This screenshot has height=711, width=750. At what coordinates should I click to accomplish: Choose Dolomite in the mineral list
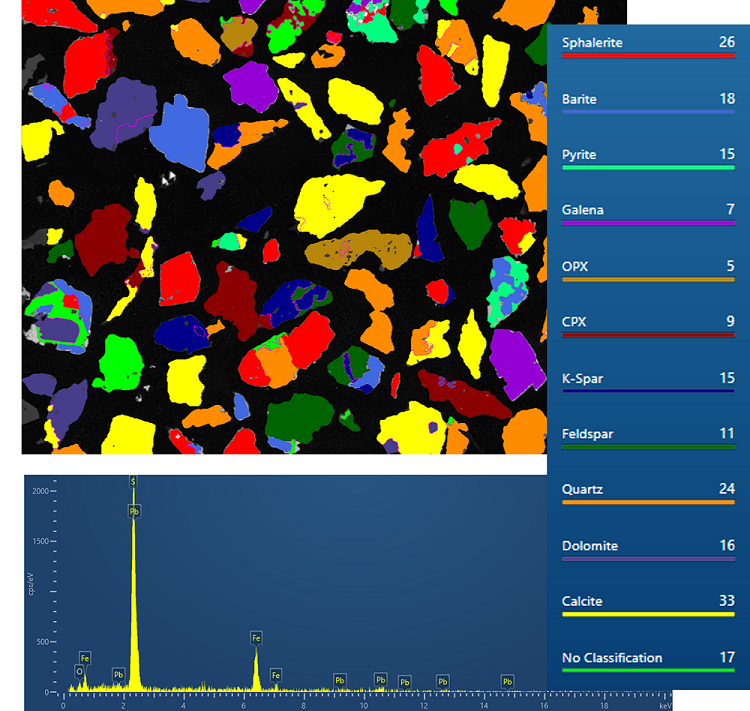590,546
